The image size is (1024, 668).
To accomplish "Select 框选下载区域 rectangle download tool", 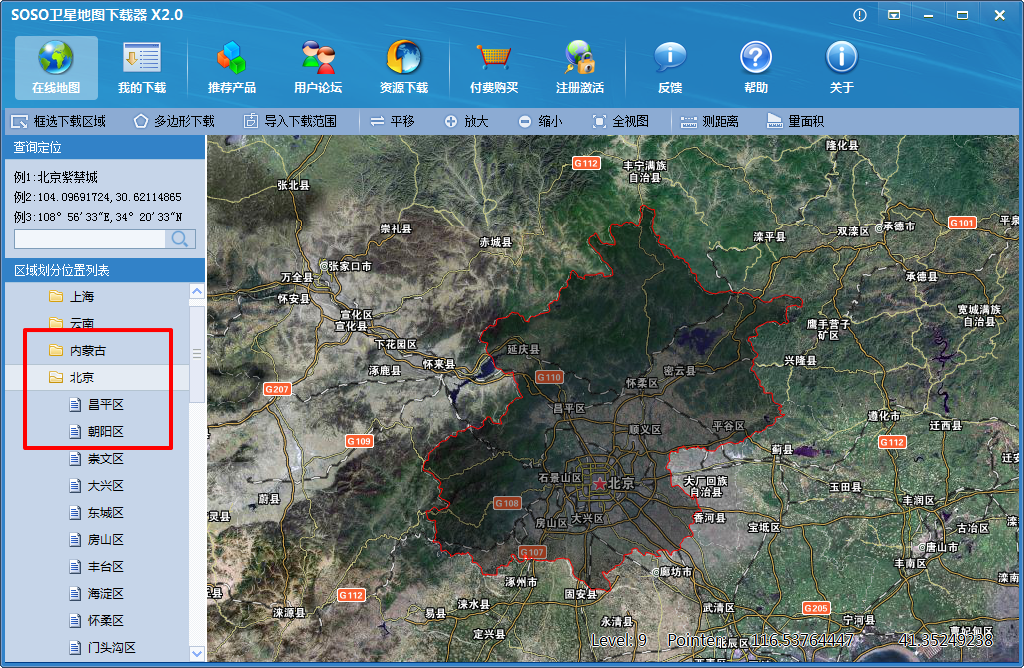I will pos(59,121).
